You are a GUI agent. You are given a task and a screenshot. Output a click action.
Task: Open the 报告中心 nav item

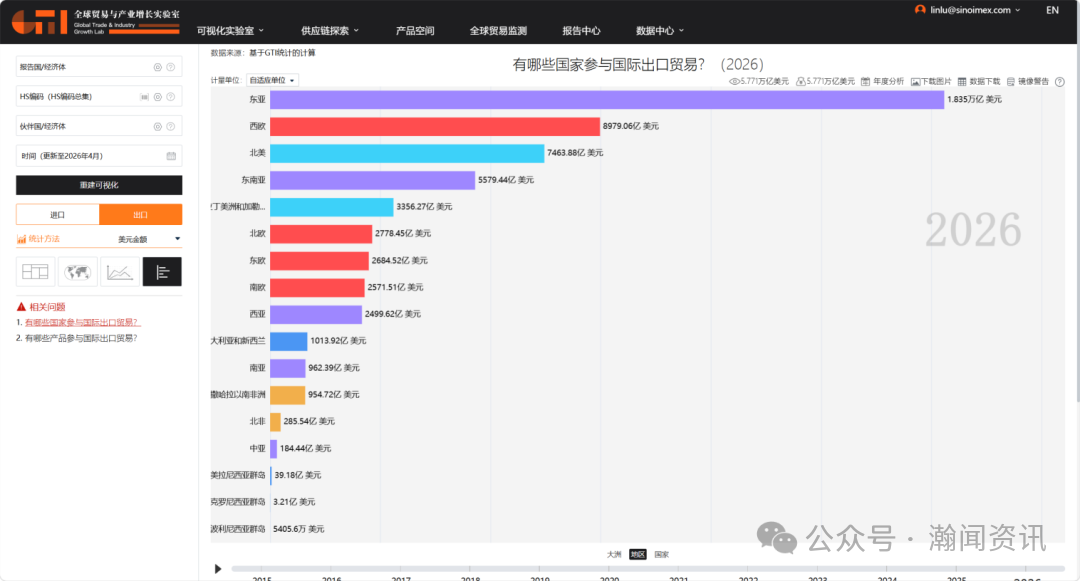pos(581,30)
